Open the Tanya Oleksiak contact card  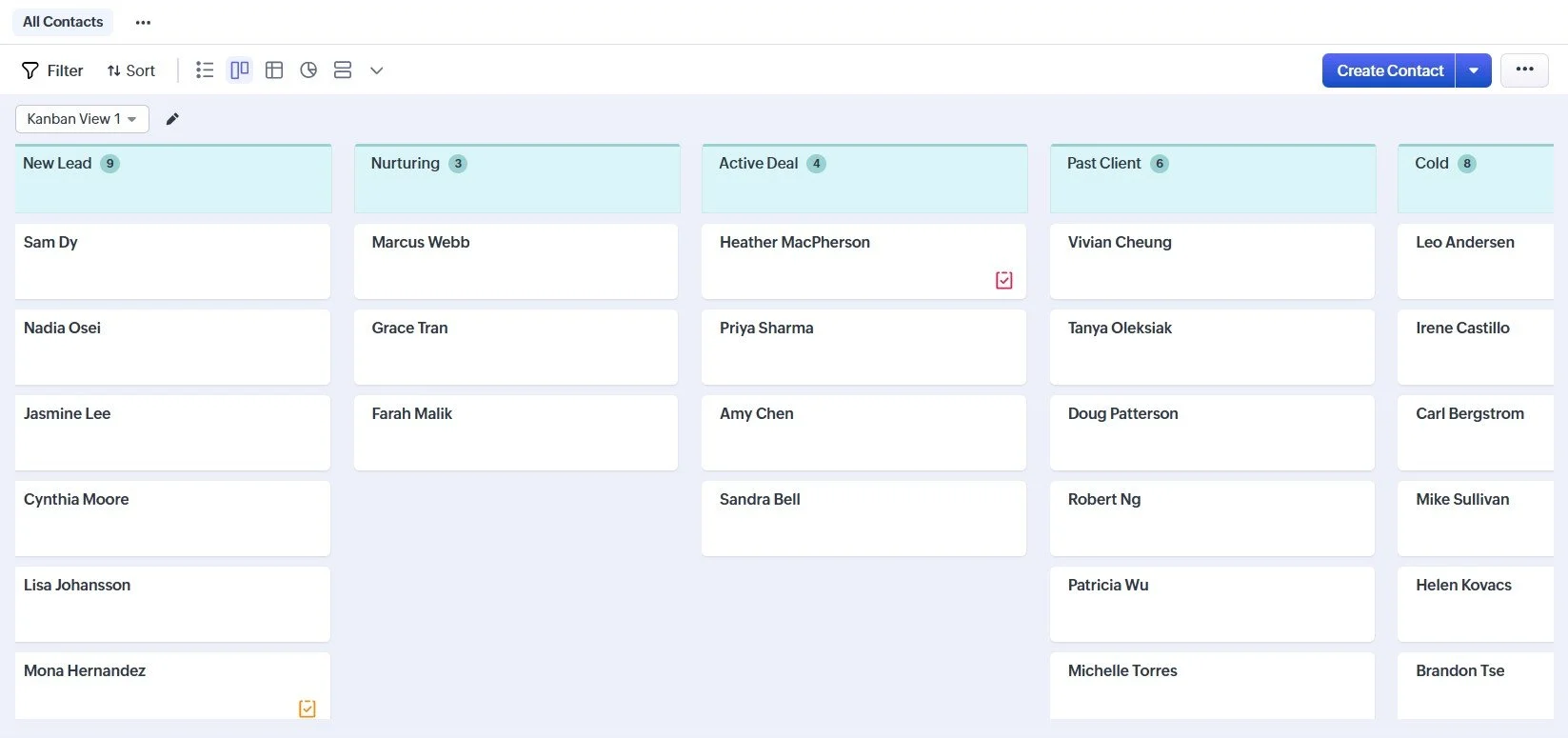(1212, 348)
